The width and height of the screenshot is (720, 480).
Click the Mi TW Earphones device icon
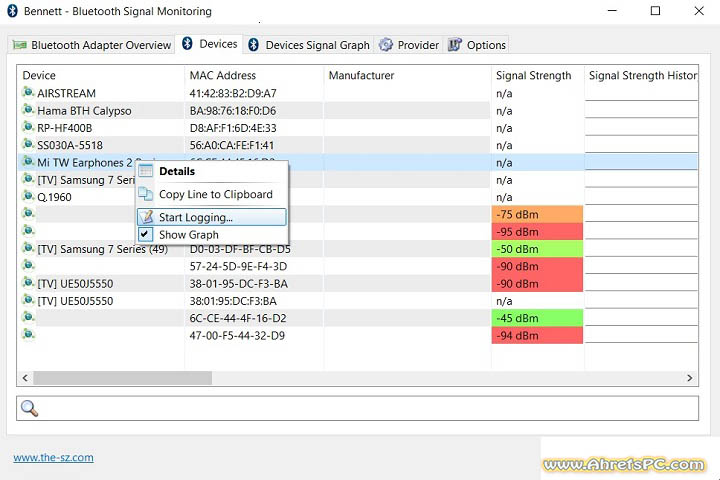click(28, 162)
